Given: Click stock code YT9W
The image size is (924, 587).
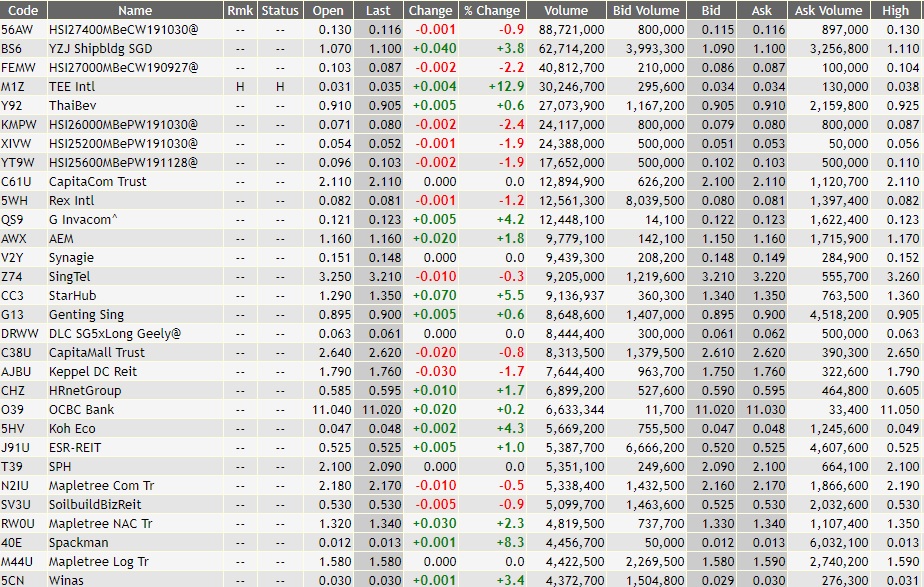Looking at the screenshot, I should pos(18,163).
